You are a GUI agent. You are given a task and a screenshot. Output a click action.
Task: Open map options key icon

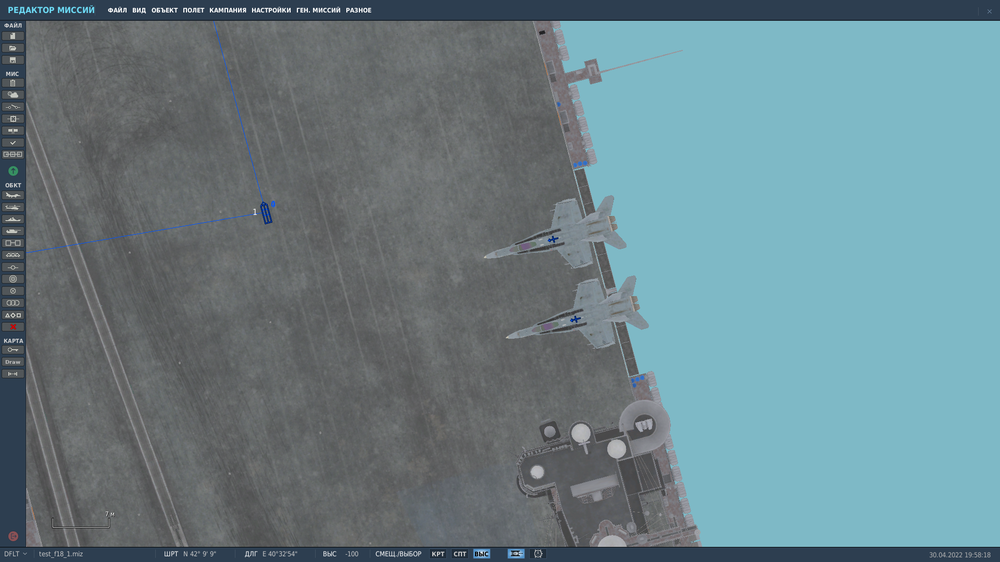coord(13,350)
